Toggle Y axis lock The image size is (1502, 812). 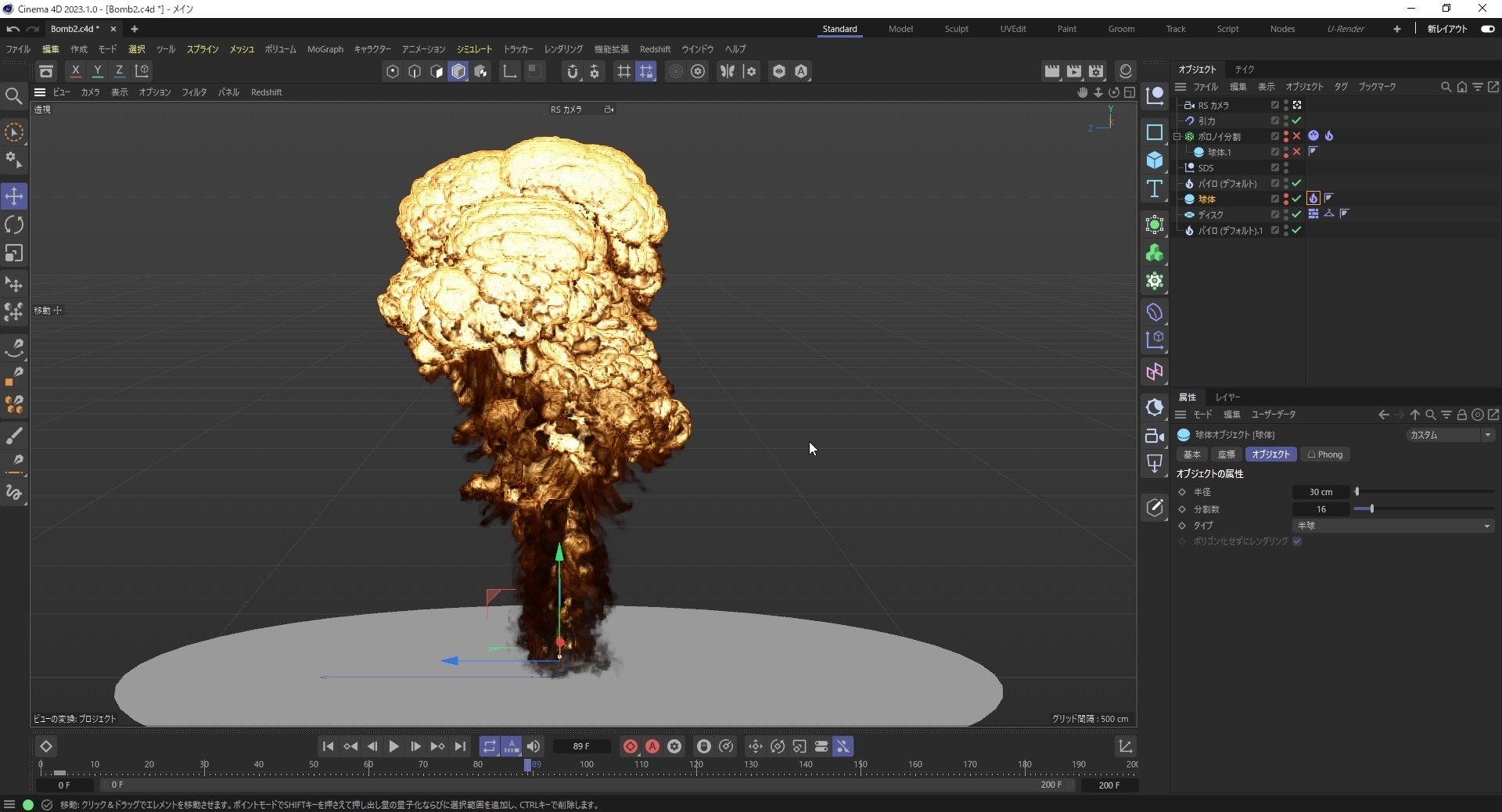point(97,71)
